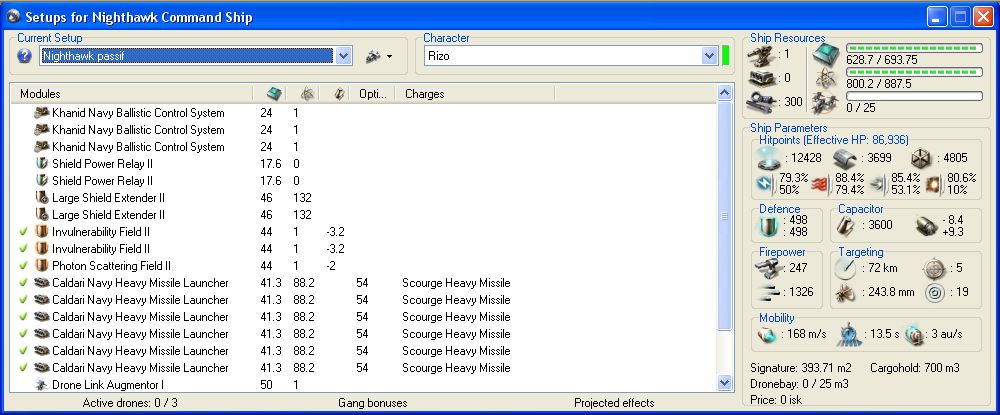
Task: Click the calibration icon showing 300
Action: (762, 101)
